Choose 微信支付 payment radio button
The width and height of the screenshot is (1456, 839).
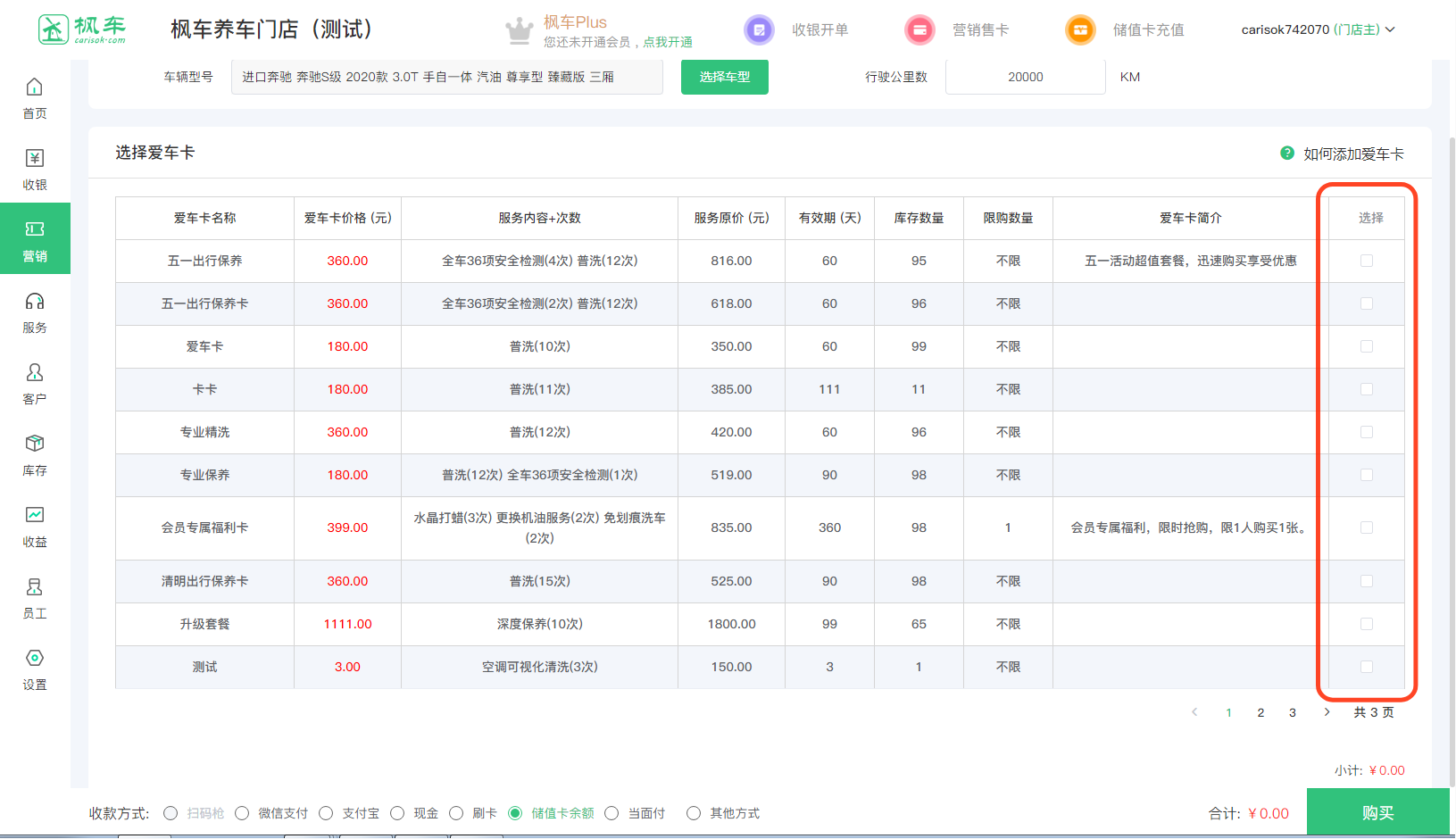click(242, 813)
